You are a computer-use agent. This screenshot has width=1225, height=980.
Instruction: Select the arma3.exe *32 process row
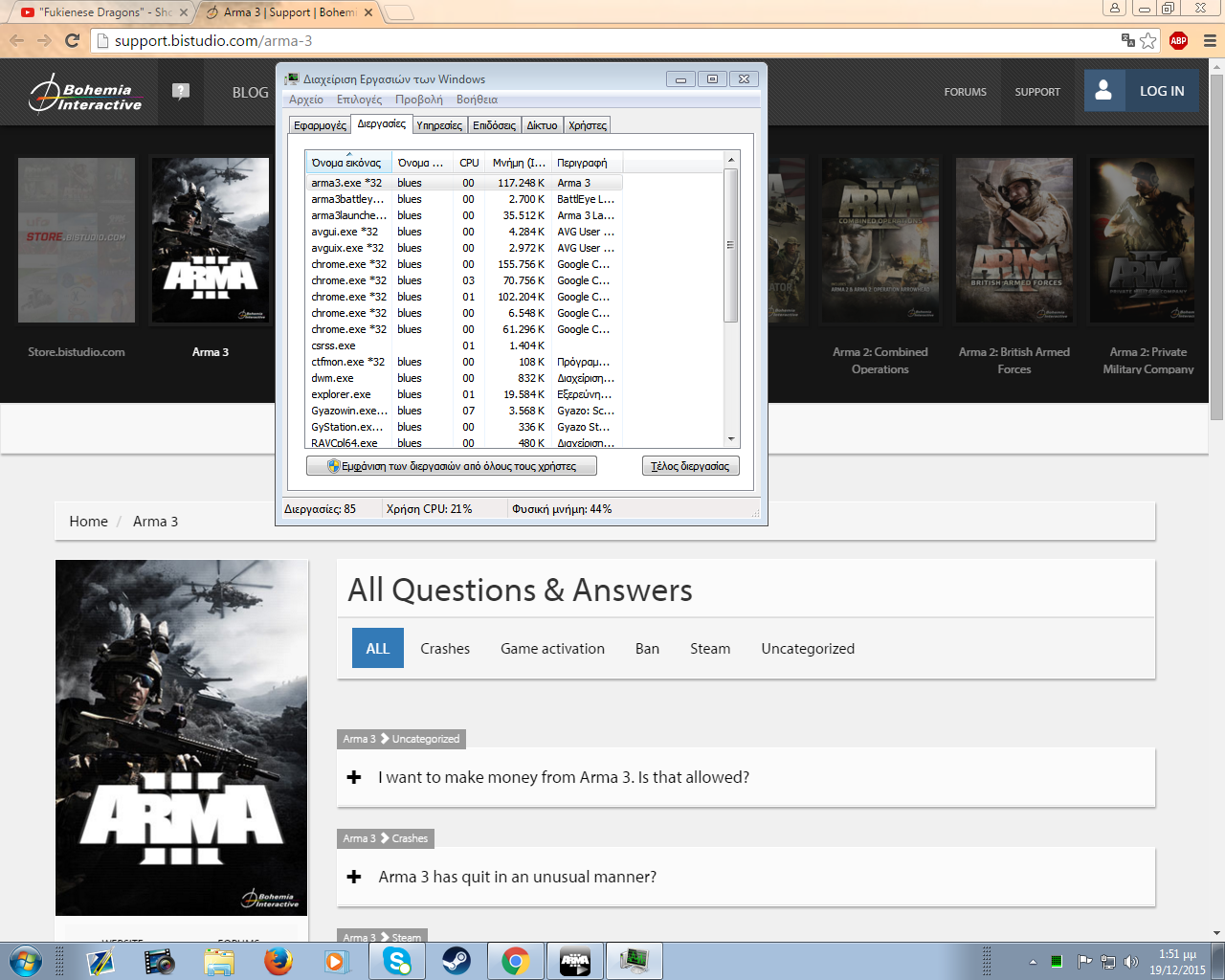coord(464,183)
